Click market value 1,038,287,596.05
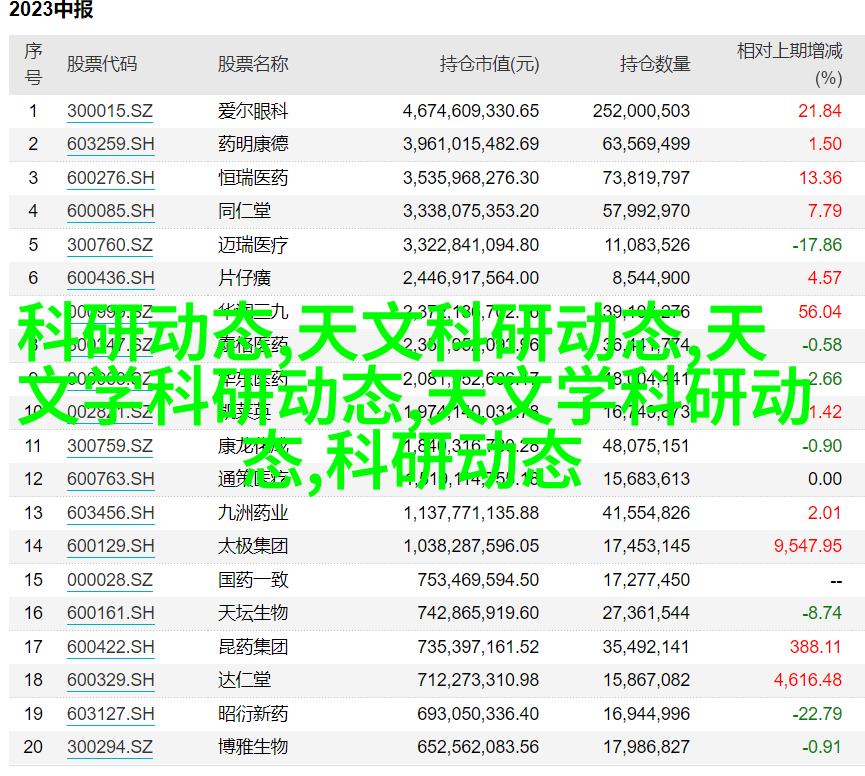Image resolution: width=865 pixels, height=776 pixels. pyautogui.click(x=471, y=545)
